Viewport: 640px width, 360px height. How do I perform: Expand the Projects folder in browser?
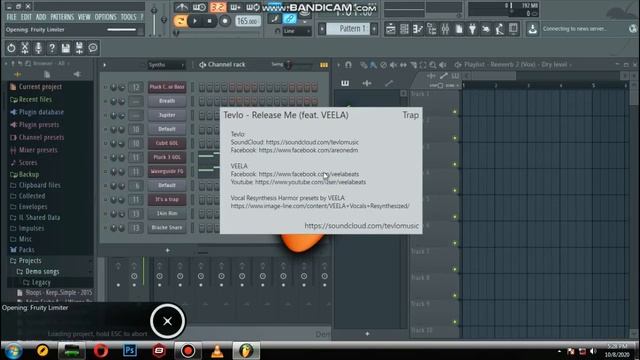[30, 260]
